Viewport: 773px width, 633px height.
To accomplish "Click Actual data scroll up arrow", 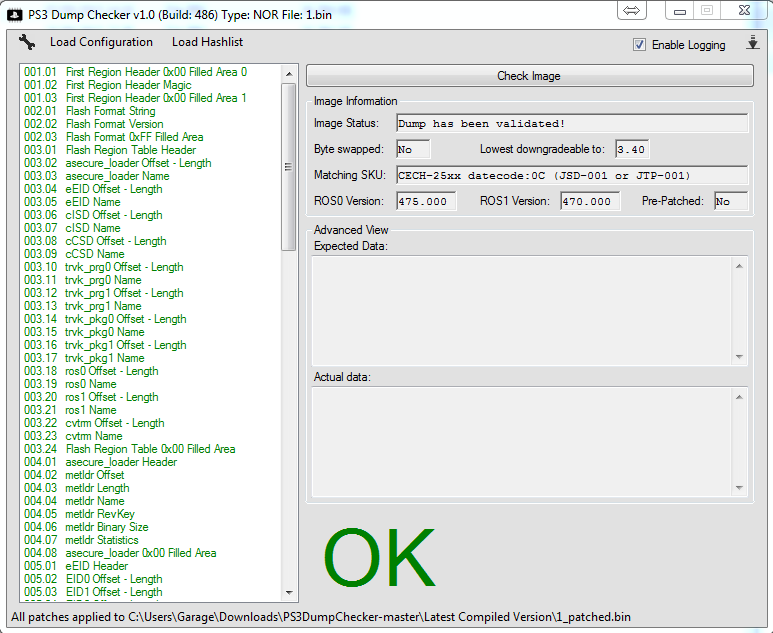I will (x=739, y=397).
